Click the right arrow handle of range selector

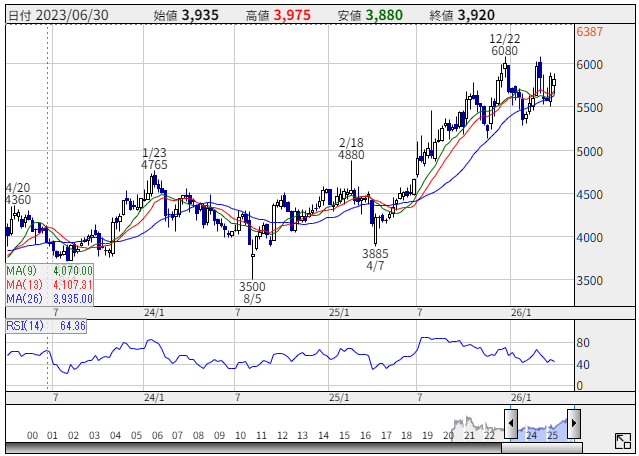pyautogui.click(x=574, y=423)
